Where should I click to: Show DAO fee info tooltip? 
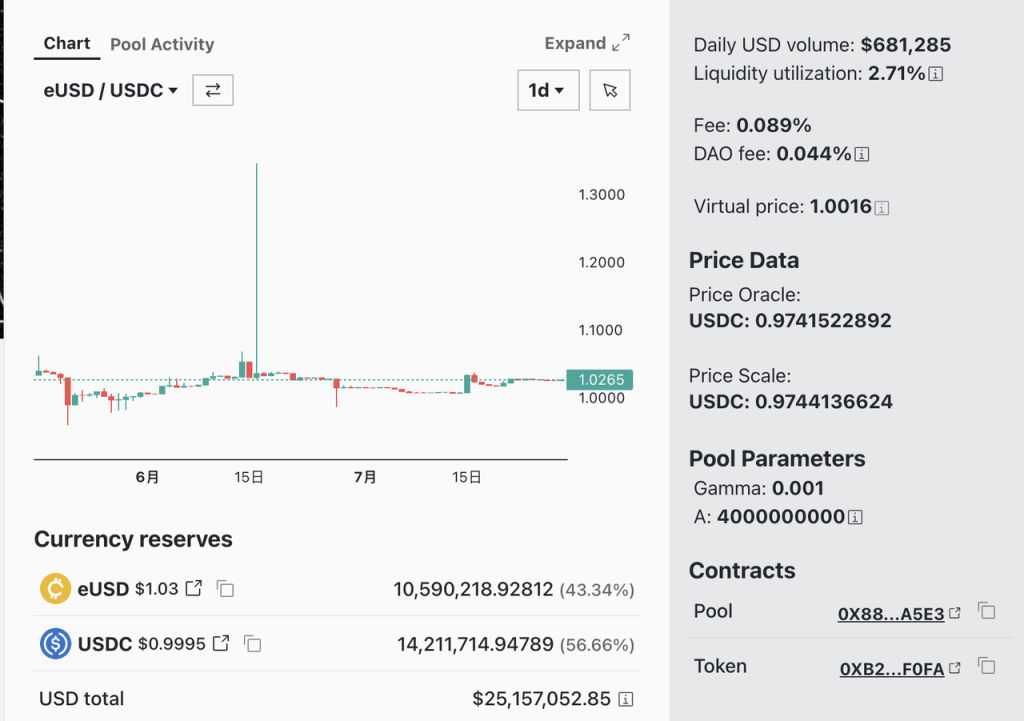point(862,155)
